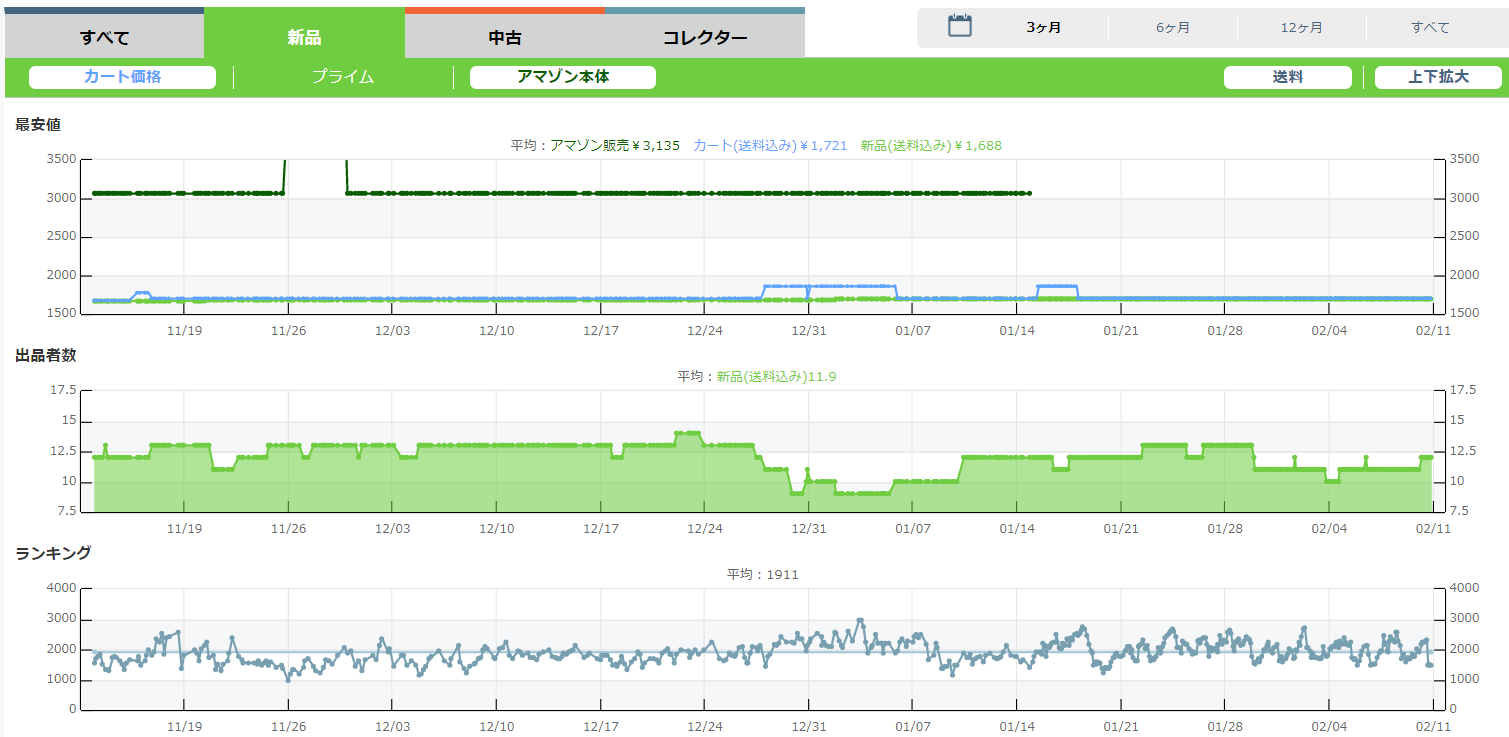Select the 3ヶ月 time range
The height and width of the screenshot is (737, 1509).
pos(1043,28)
